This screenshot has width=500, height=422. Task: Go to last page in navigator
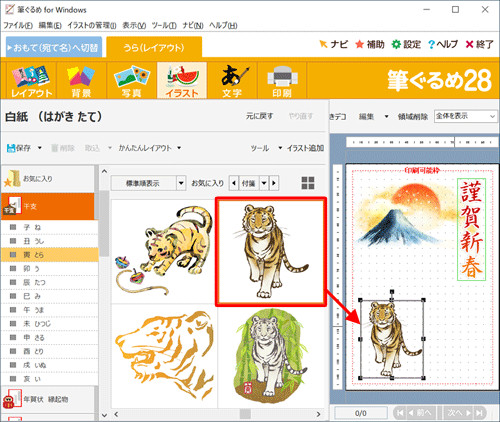(x=480, y=413)
